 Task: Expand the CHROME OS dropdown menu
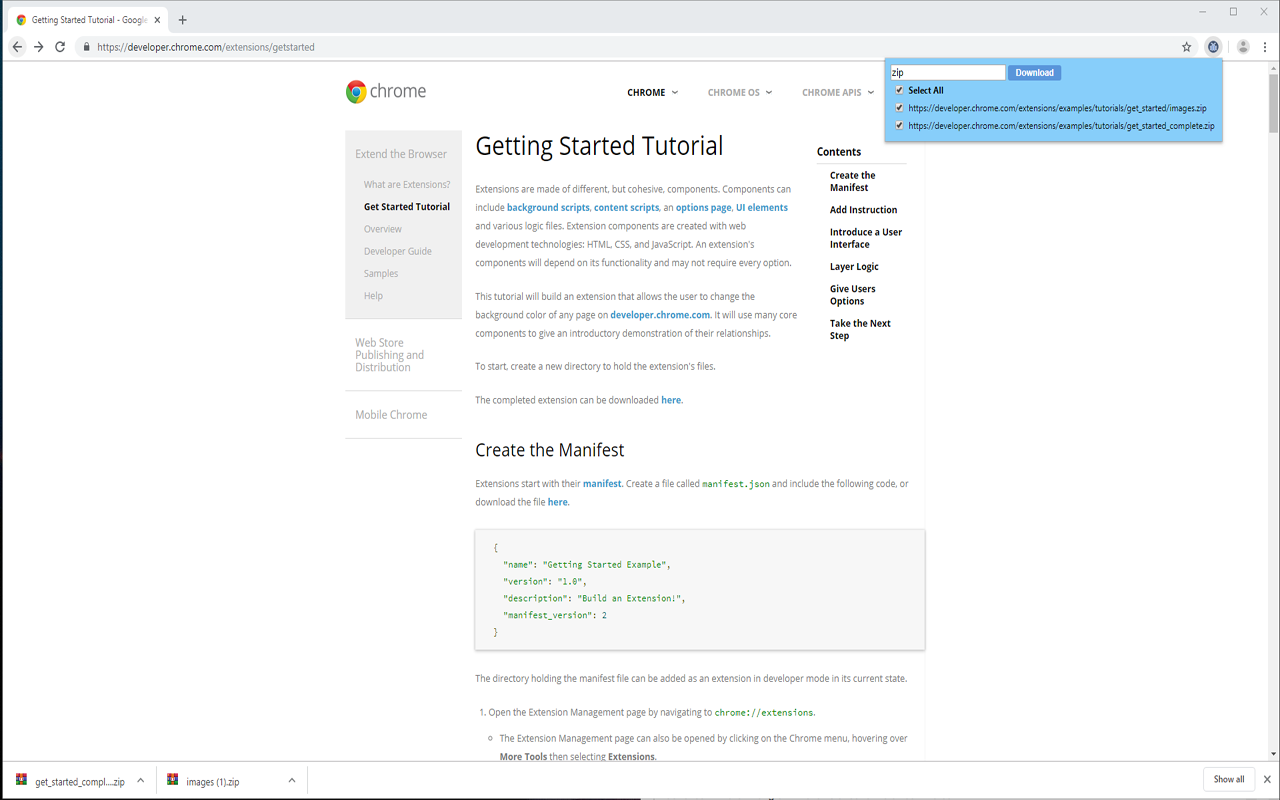click(740, 92)
